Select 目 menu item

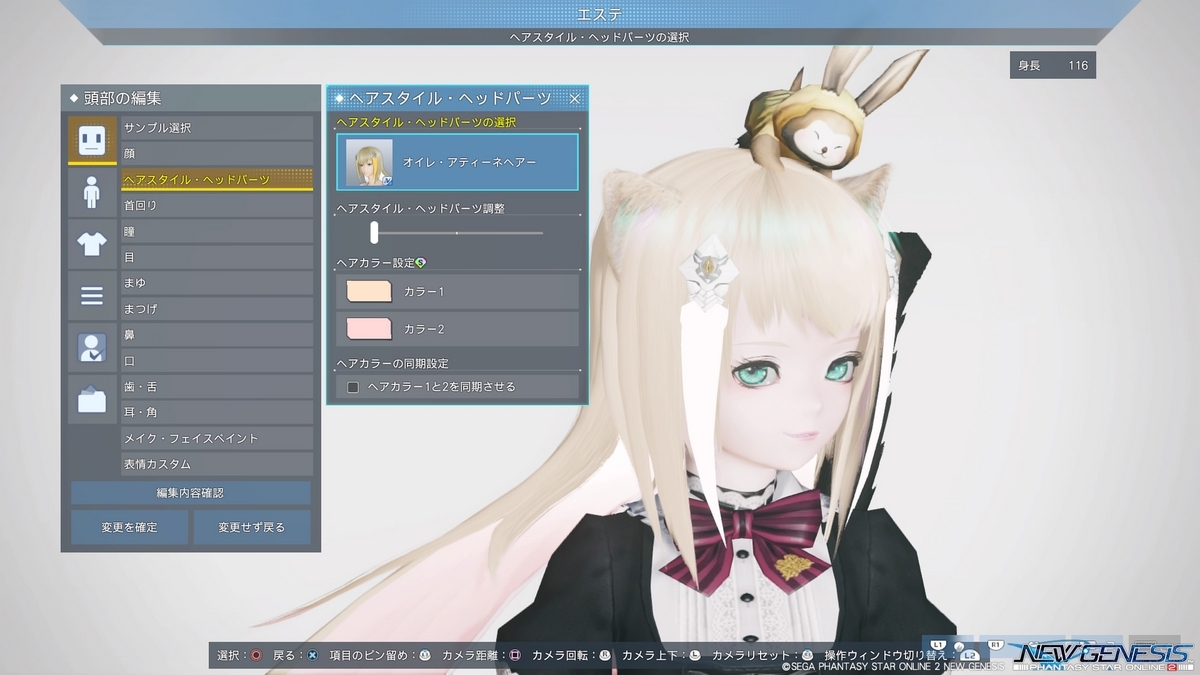217,258
